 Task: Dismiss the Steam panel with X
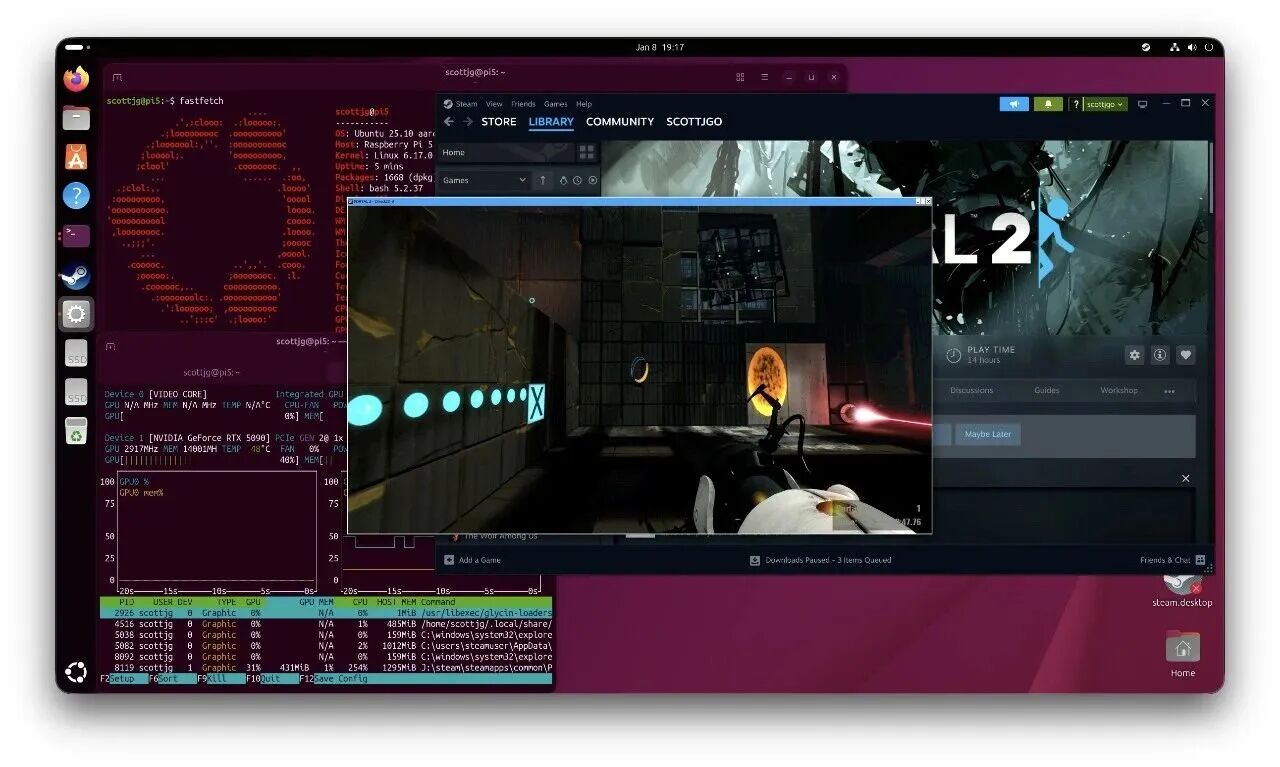point(1186,478)
